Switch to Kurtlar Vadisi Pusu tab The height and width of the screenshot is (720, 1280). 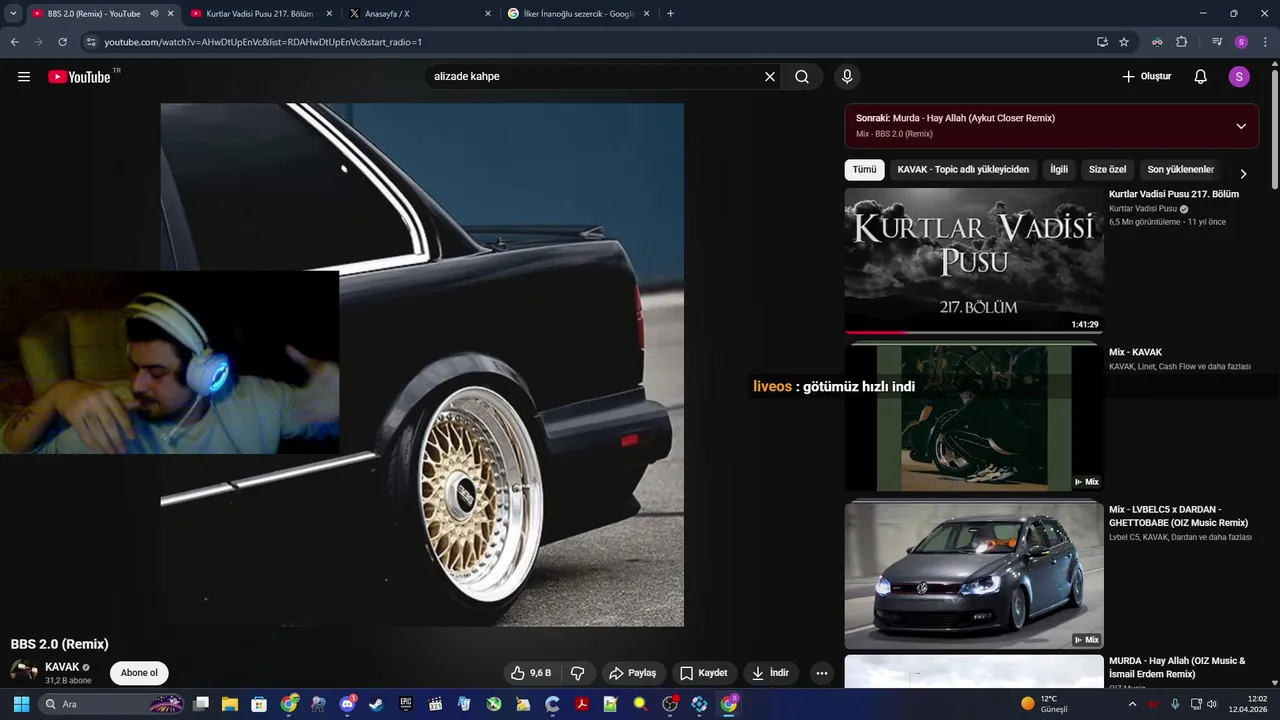tap(260, 14)
